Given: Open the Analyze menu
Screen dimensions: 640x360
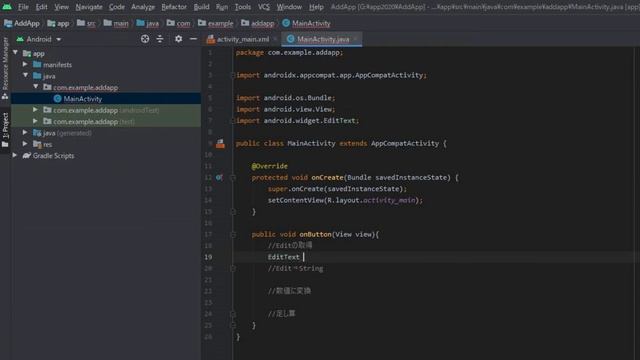Looking at the screenshot, I should pos(143,7).
